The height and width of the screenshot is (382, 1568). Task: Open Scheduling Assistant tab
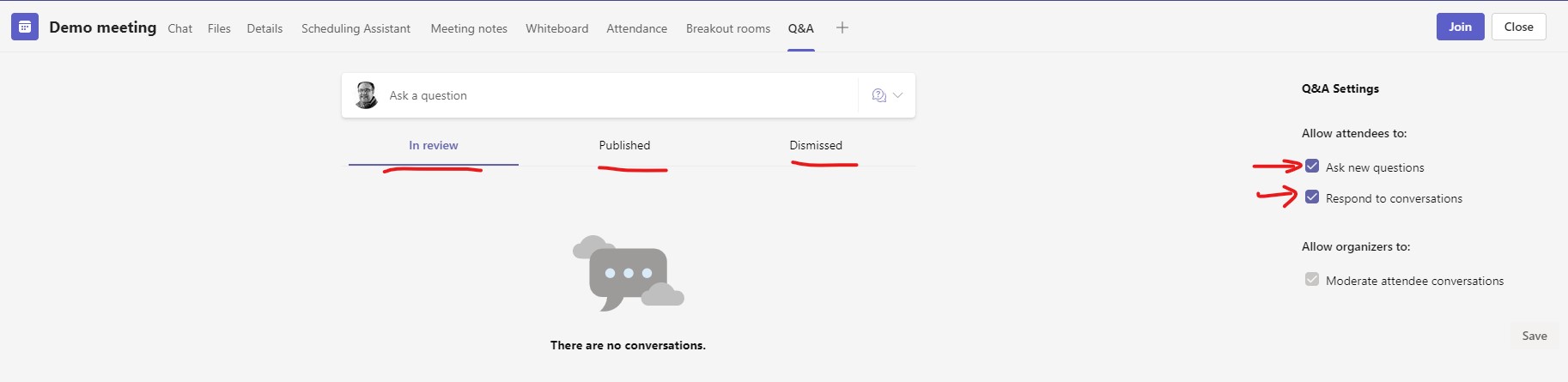[356, 28]
